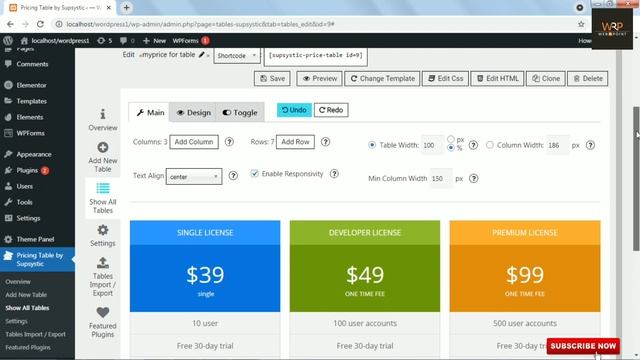Click help icon next to Column Width
Viewport: 640px width, 360px height.
tap(590, 145)
